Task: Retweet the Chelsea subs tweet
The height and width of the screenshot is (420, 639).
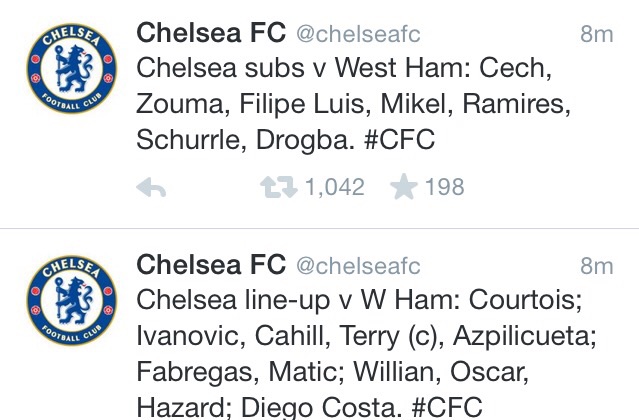Action: [x=278, y=187]
